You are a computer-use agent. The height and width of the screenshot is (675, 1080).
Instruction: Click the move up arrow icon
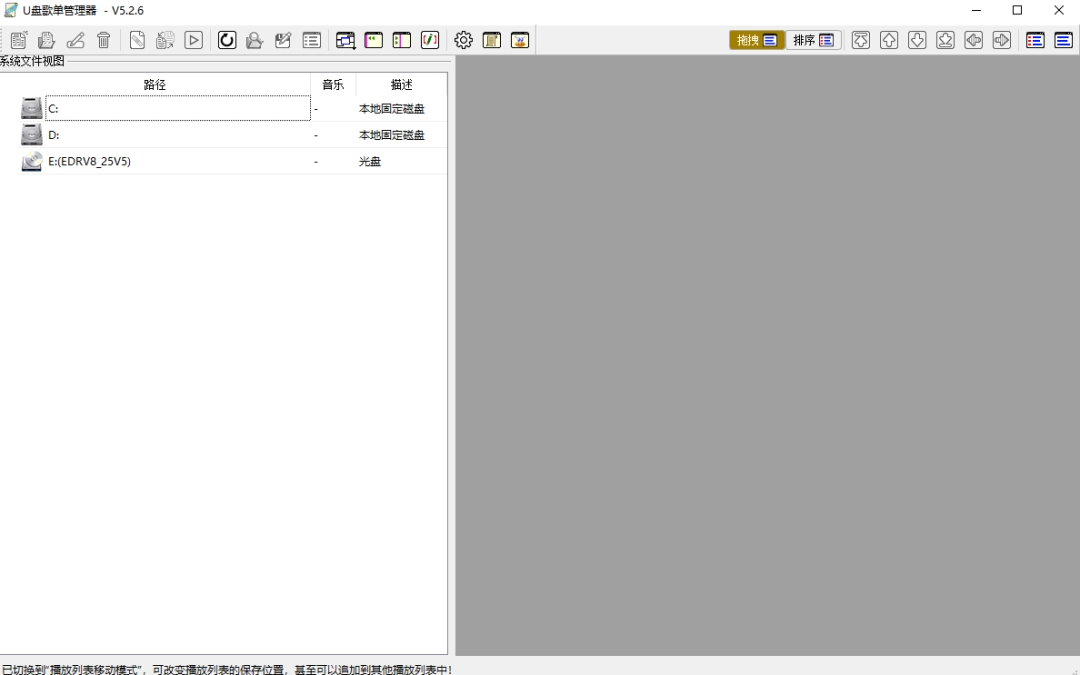pos(888,40)
